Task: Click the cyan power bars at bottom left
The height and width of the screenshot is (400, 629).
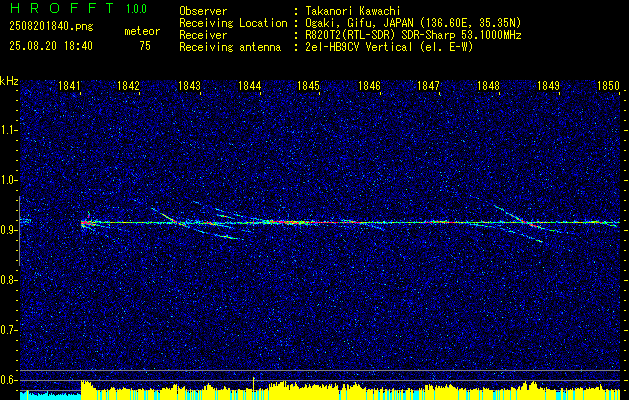Action: pyautogui.click(x=51, y=395)
